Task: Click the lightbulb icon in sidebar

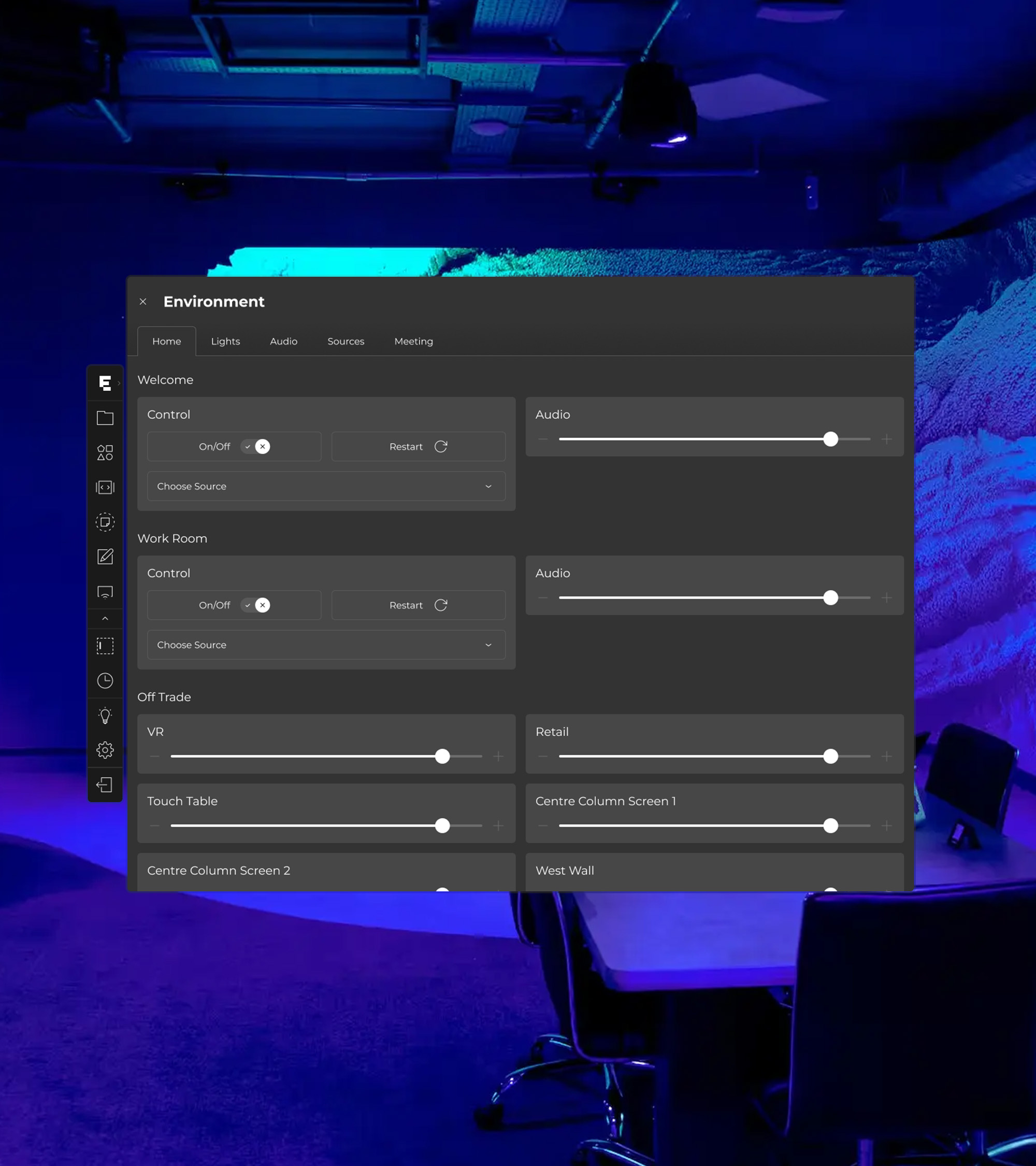Action: [x=105, y=716]
